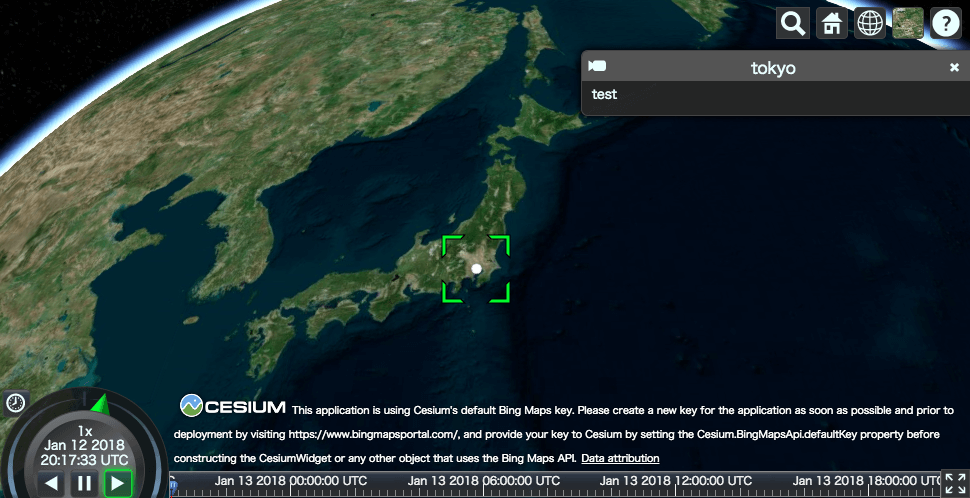Open the Data attribution link

[x=620, y=458]
